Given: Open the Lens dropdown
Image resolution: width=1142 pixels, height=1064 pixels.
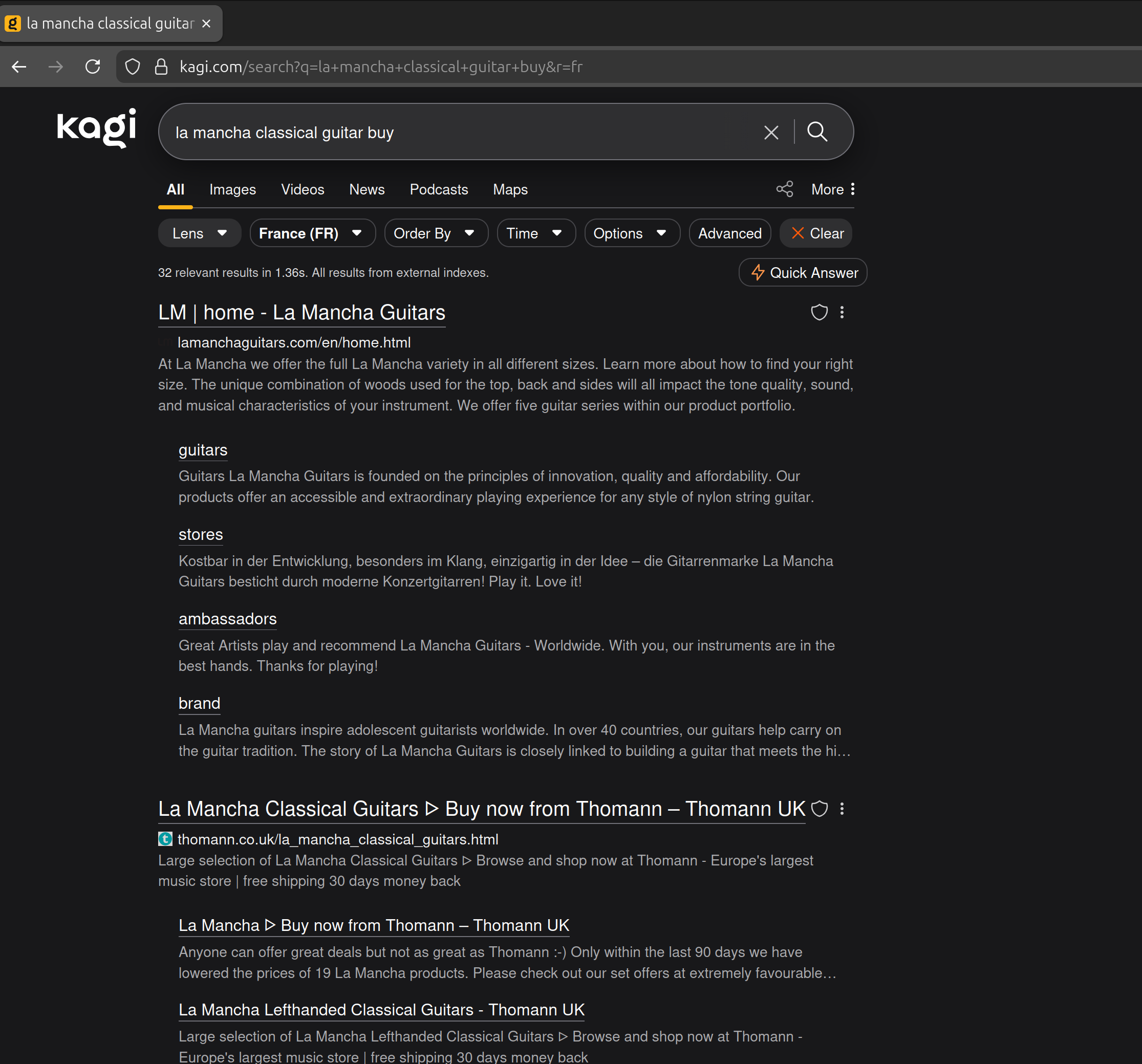Looking at the screenshot, I should (199, 233).
